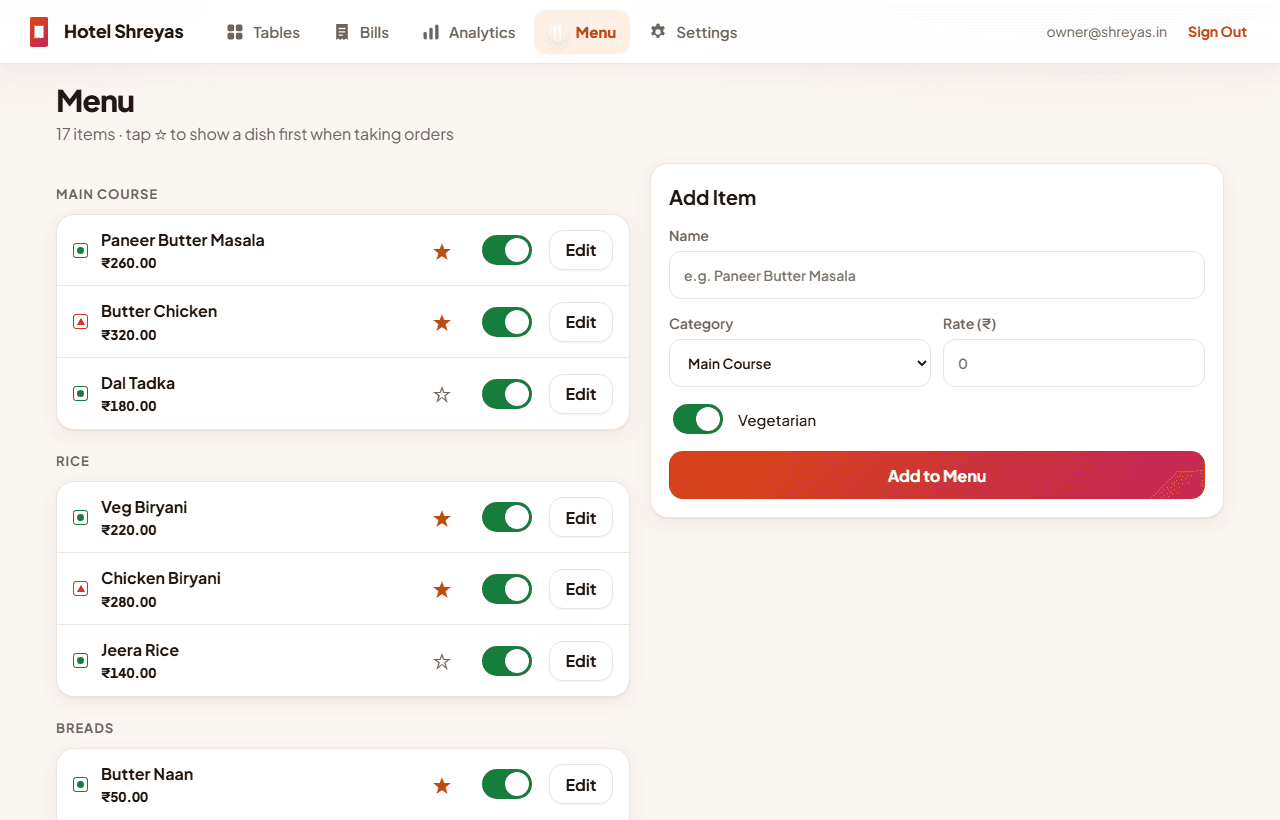The image size is (1280, 820).
Task: Toggle Butter Naan favorite star
Action: 442,786
